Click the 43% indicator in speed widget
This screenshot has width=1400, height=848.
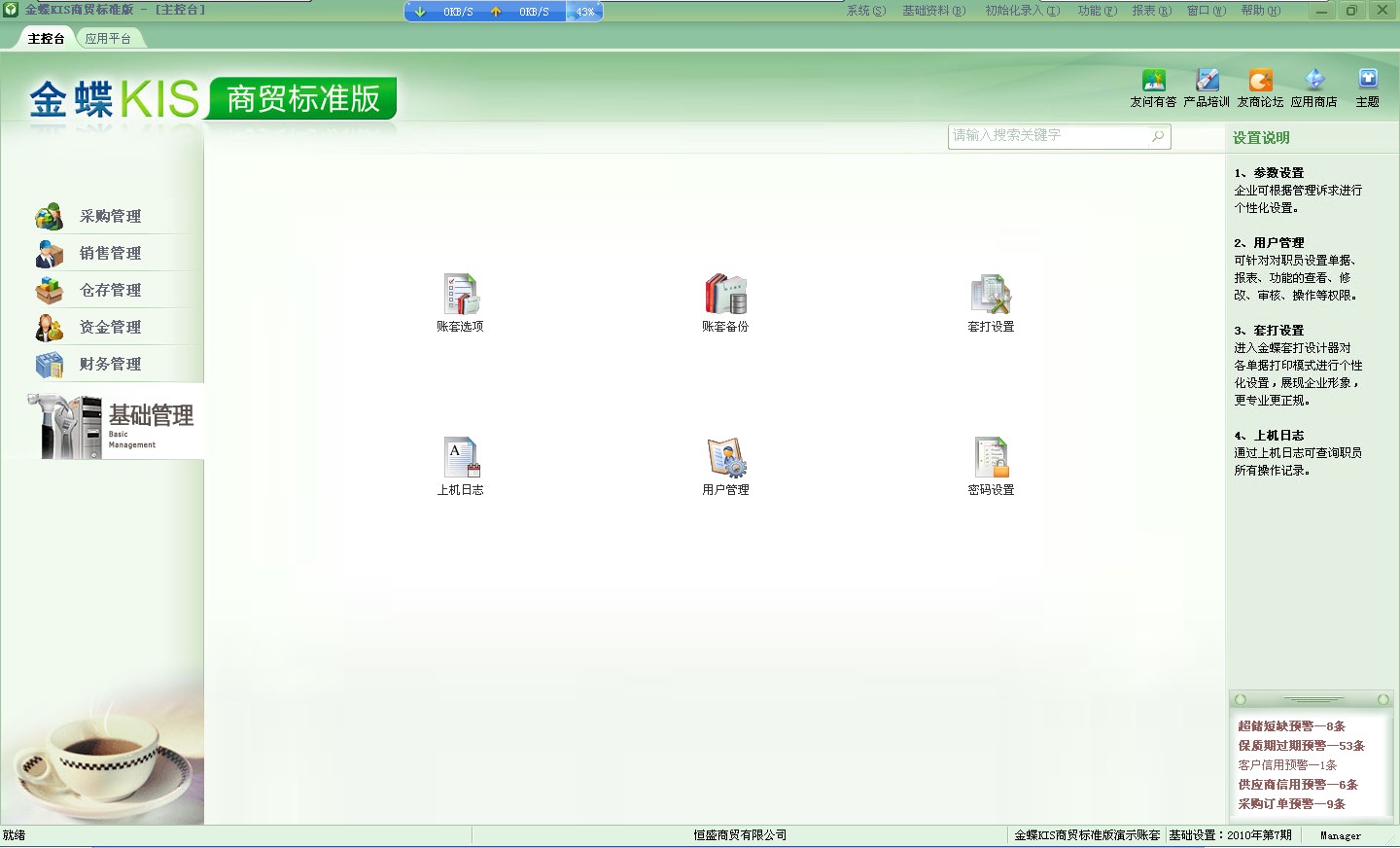pos(585,12)
